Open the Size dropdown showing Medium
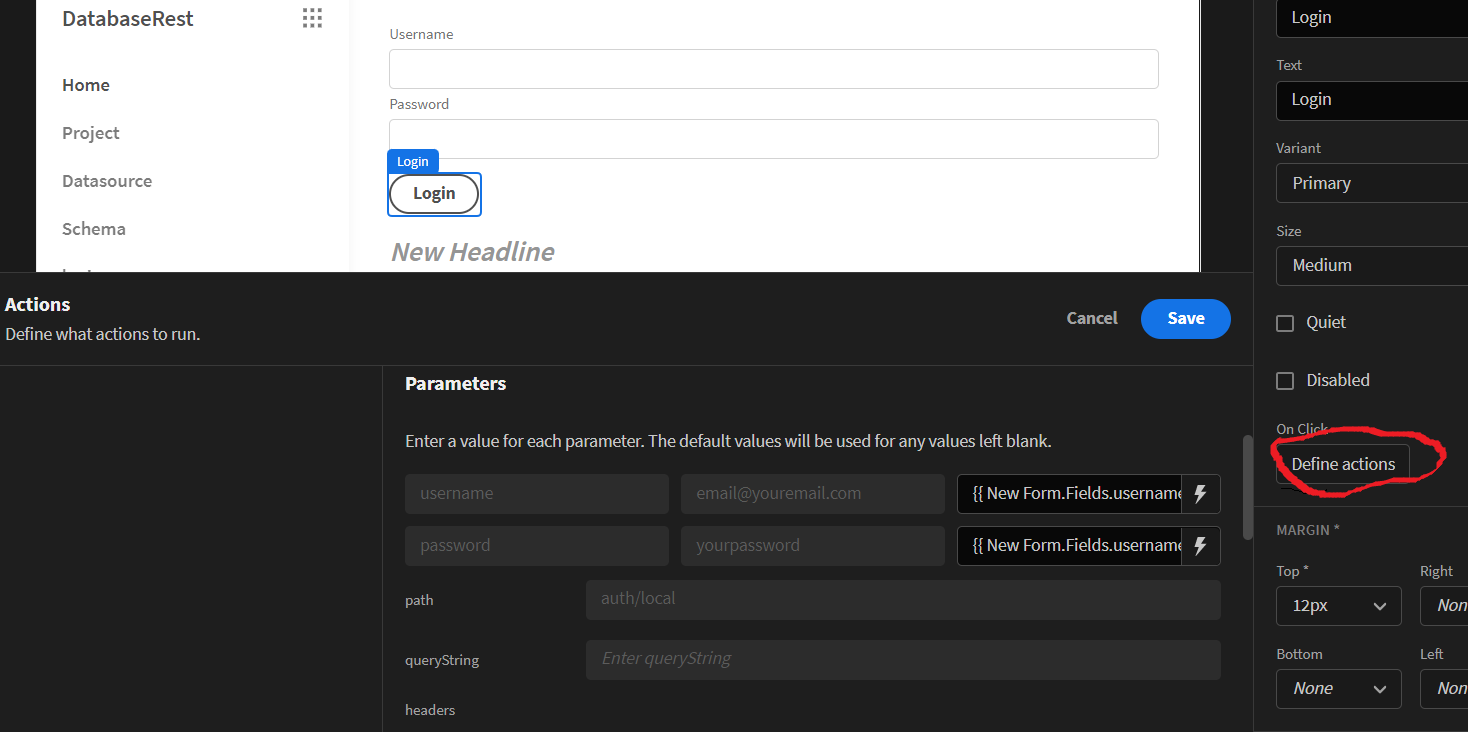The width and height of the screenshot is (1468, 732). click(x=1371, y=265)
